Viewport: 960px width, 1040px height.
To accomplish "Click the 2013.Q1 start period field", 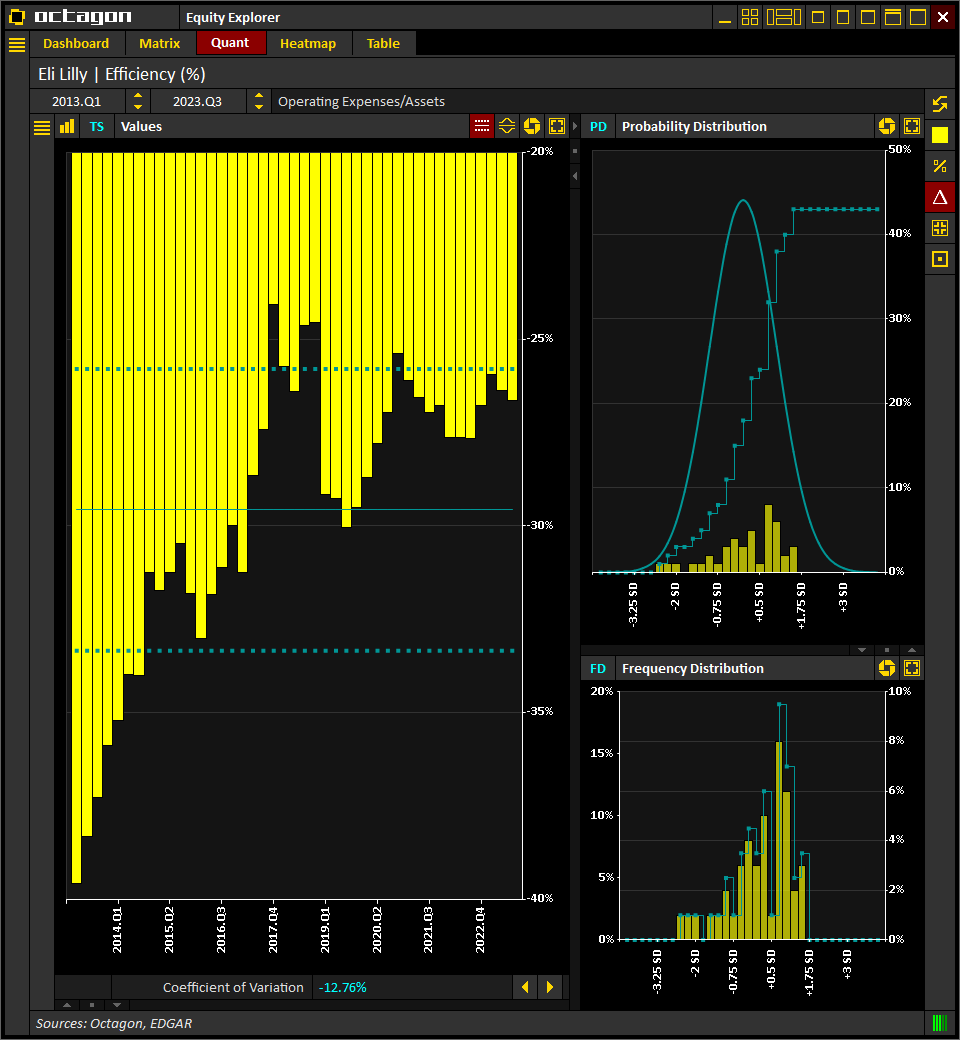I will 77,101.
